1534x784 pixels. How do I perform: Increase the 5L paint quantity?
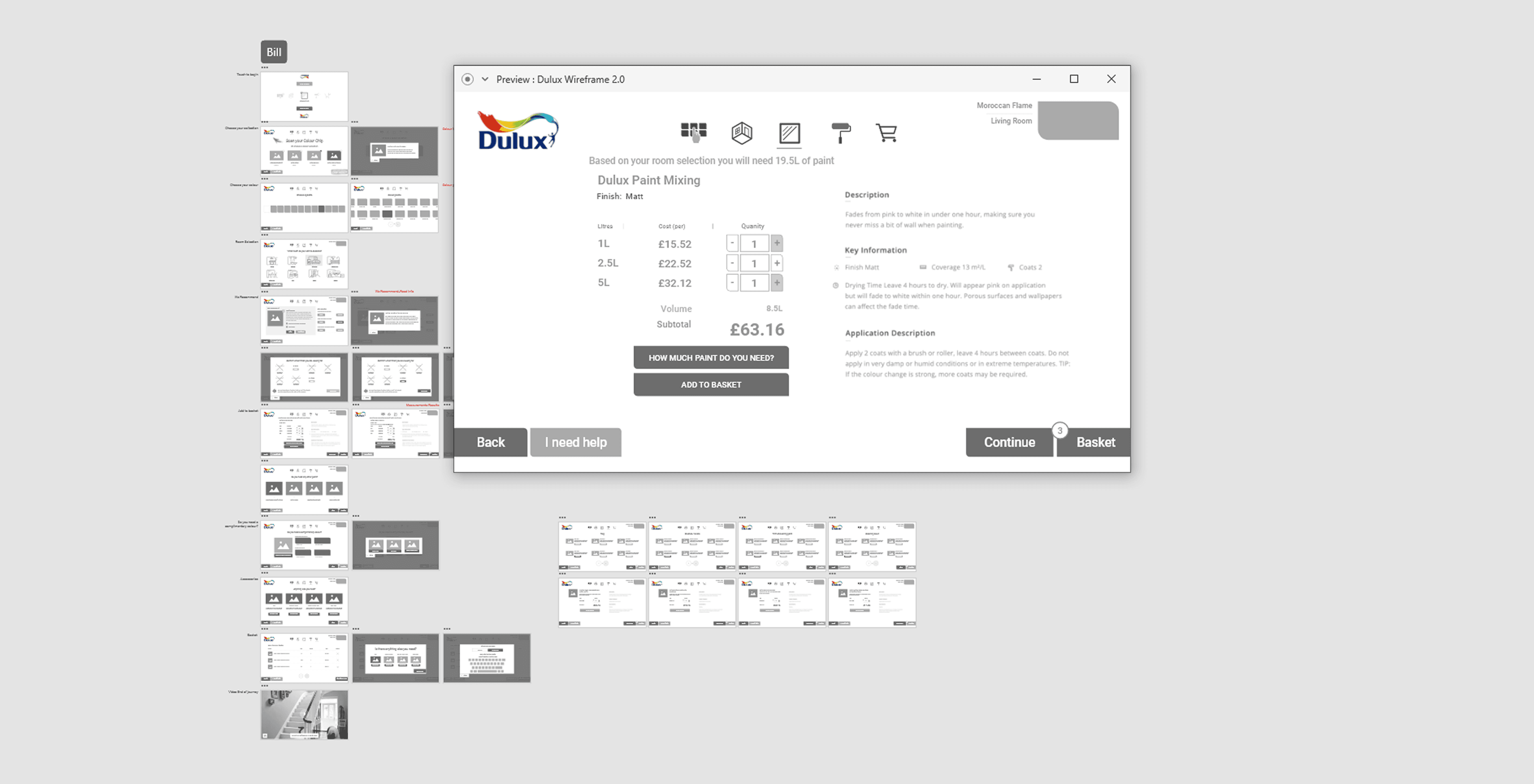[x=776, y=283]
